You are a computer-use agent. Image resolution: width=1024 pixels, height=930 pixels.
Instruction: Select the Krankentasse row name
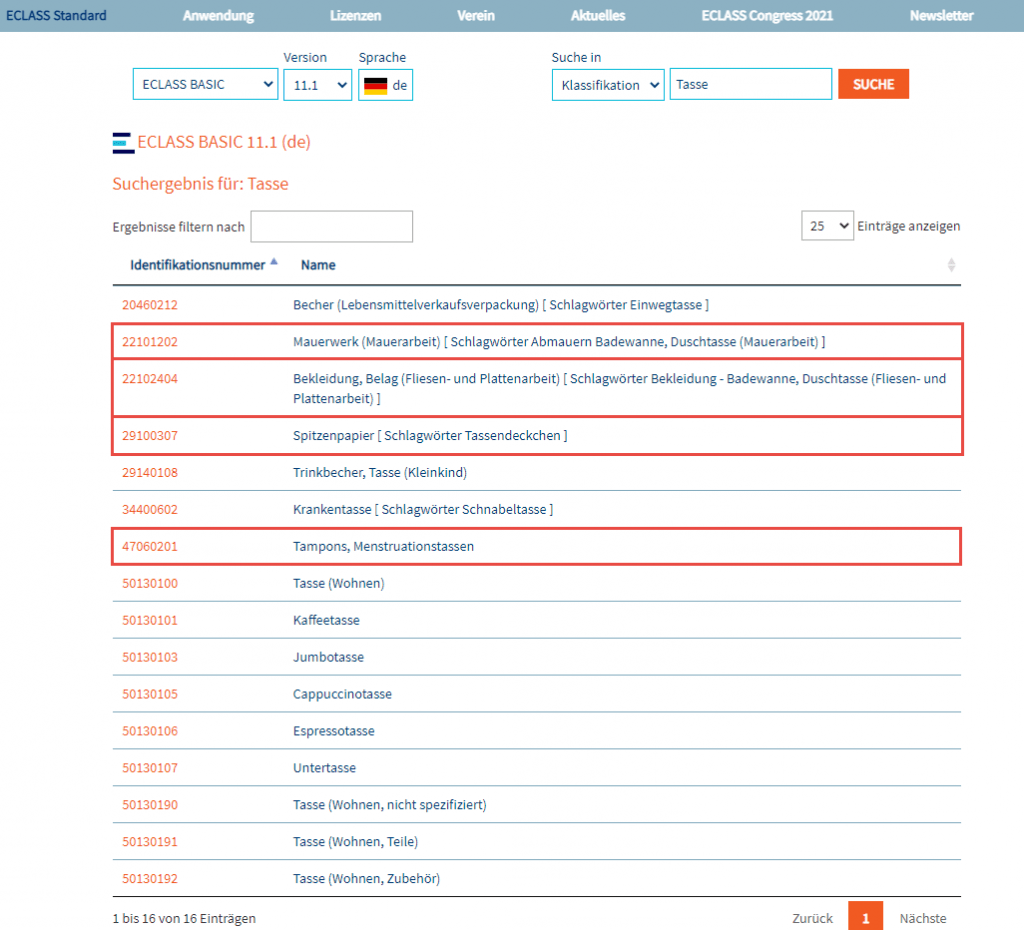coord(423,509)
